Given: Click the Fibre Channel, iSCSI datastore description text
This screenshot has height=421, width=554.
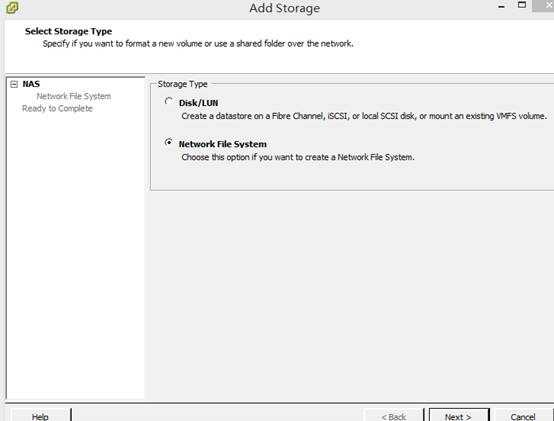Looking at the screenshot, I should (364, 116).
